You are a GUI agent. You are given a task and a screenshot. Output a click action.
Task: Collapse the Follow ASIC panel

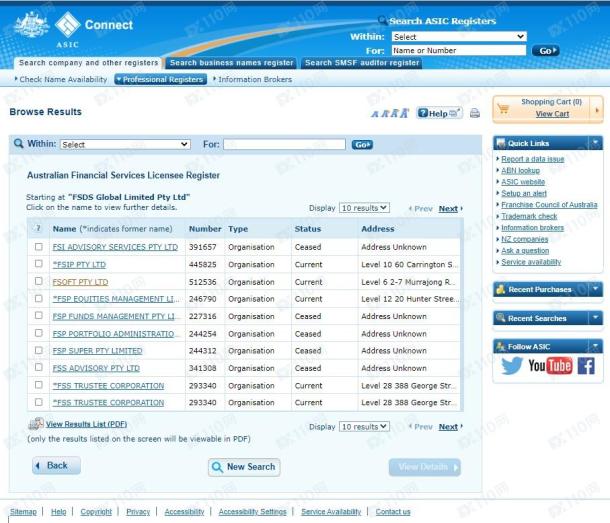595,346
